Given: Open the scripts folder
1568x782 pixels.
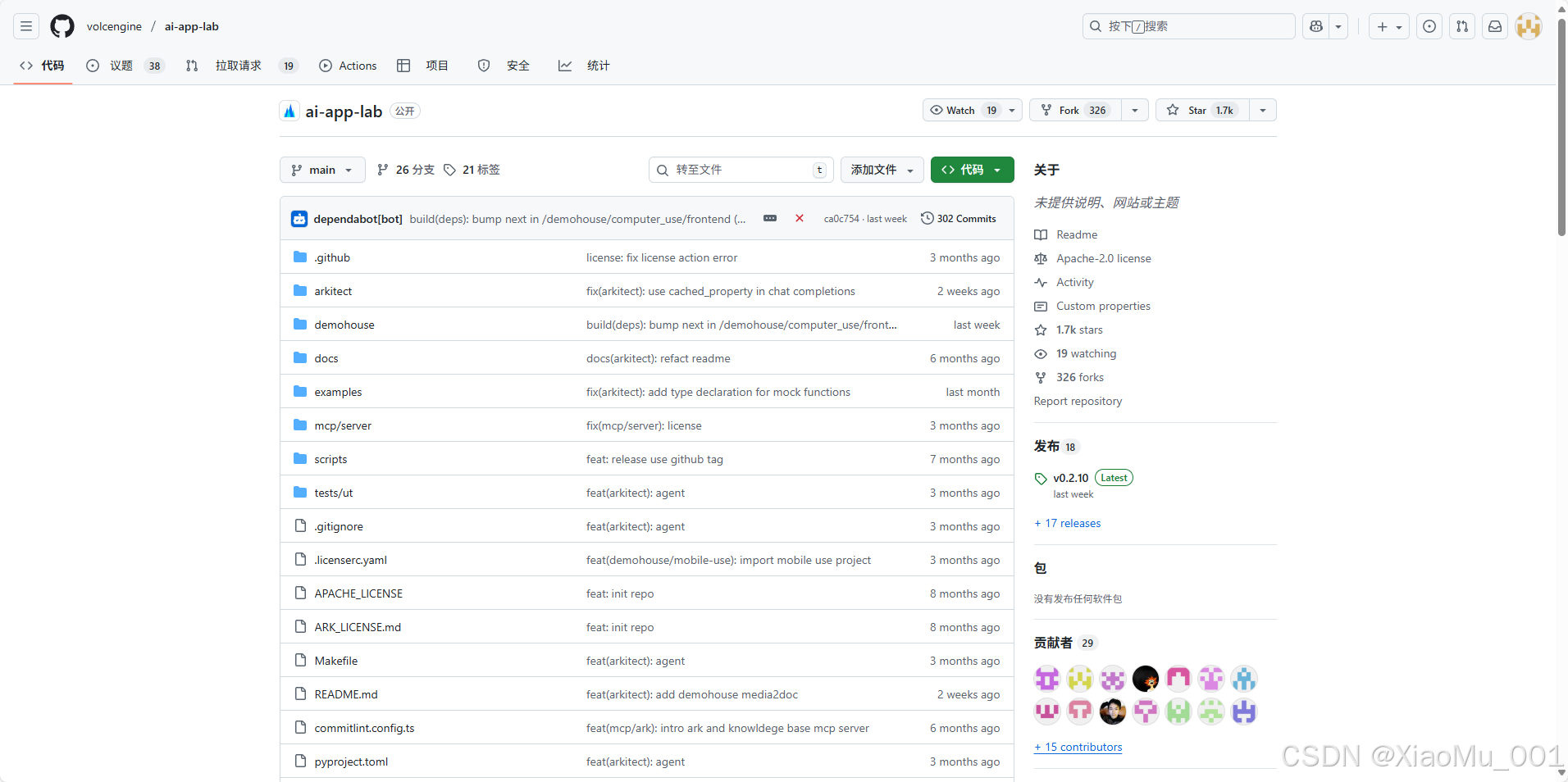Looking at the screenshot, I should tap(330, 459).
